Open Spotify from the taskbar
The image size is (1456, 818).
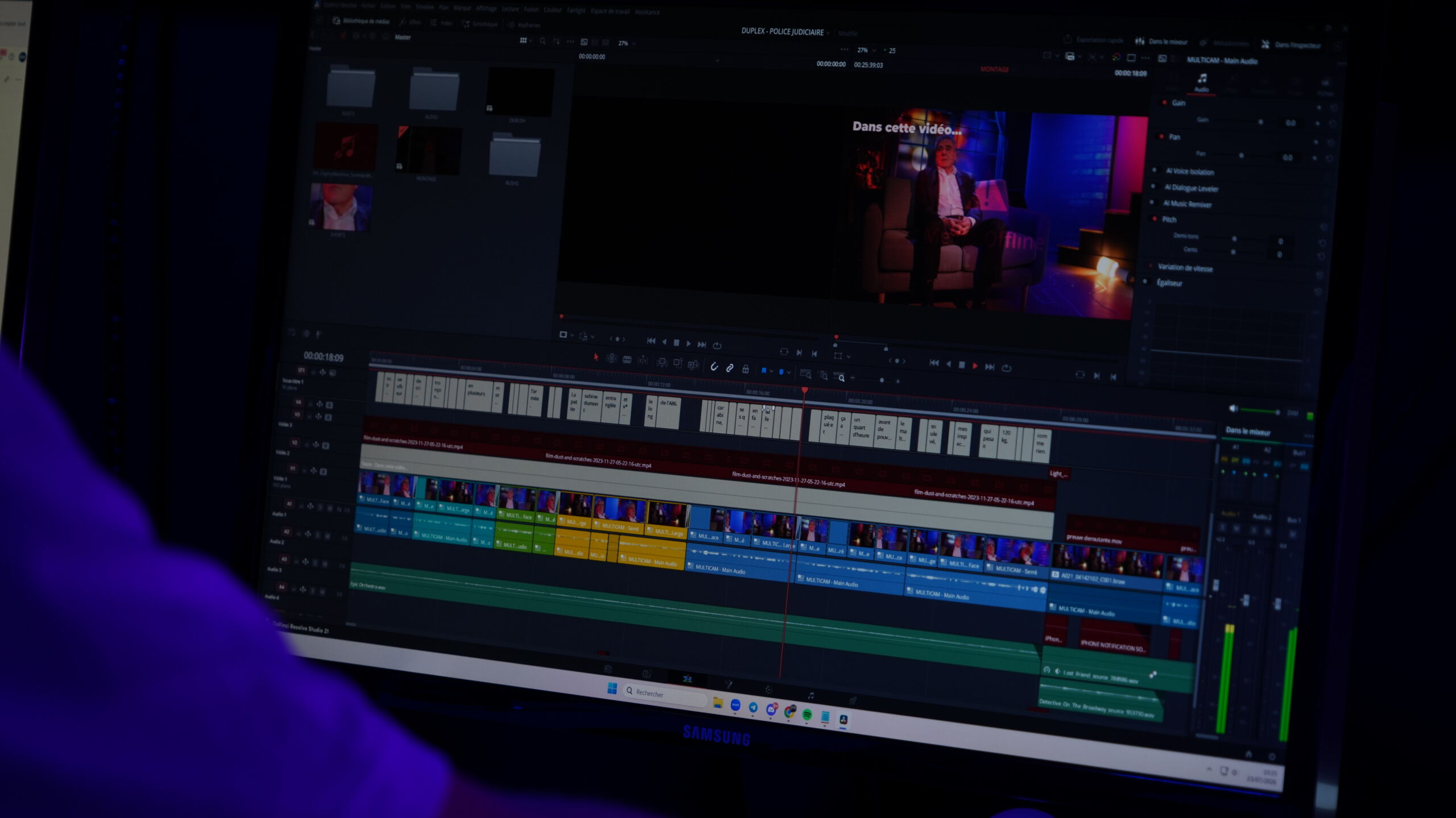(x=807, y=715)
